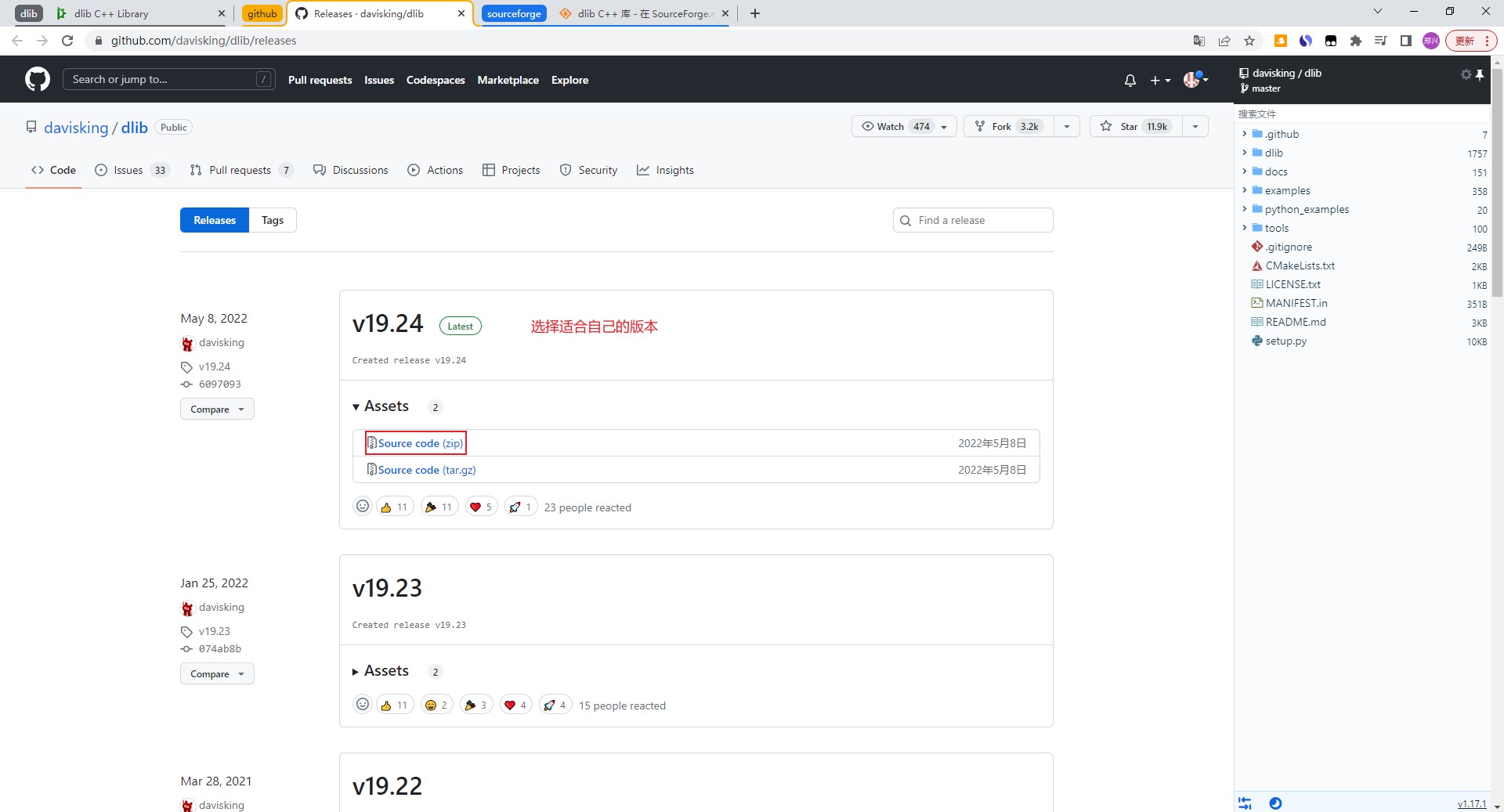Open the Actions tab
1504x812 pixels.
click(x=436, y=170)
